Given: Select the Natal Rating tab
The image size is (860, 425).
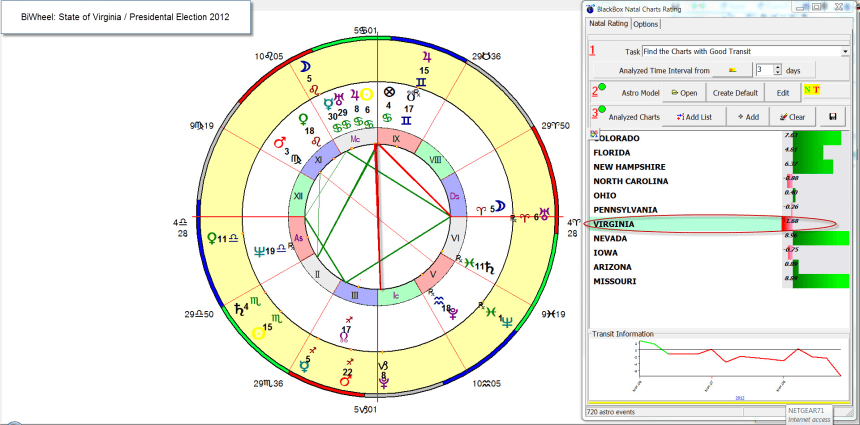Looking at the screenshot, I should coord(607,24).
